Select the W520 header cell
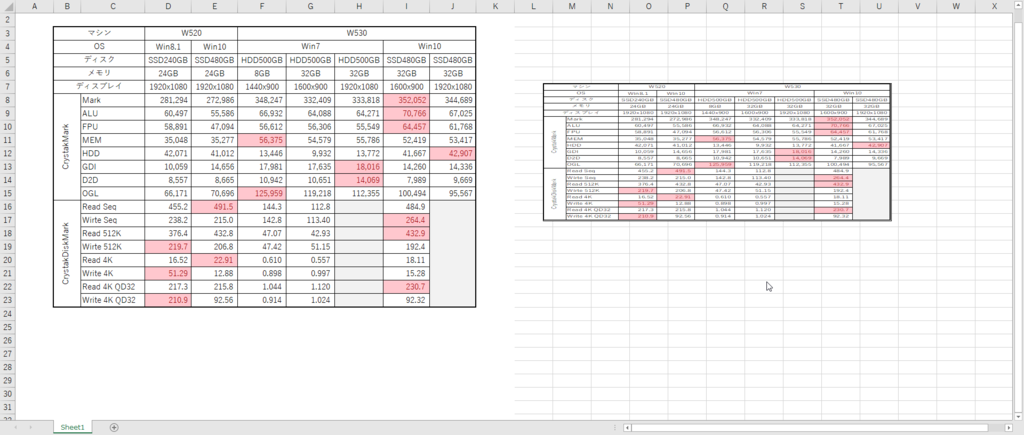This screenshot has height=435, width=1024. [x=192, y=33]
